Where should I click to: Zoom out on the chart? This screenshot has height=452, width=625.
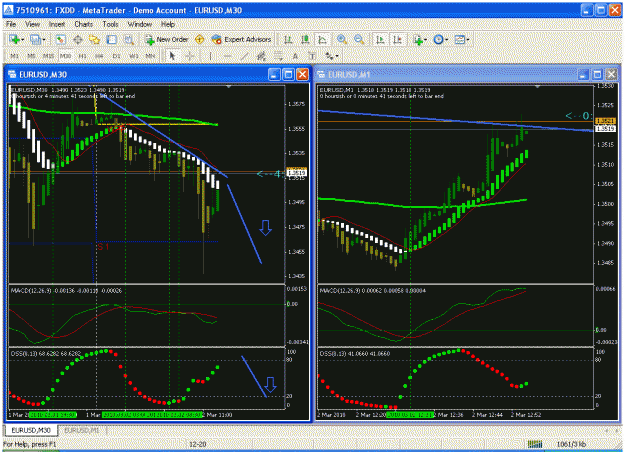(359, 39)
